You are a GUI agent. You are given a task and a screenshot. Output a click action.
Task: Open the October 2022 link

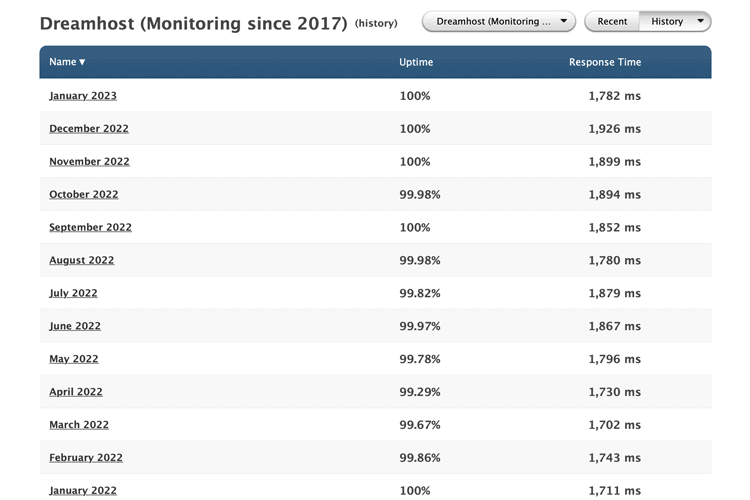coord(84,194)
